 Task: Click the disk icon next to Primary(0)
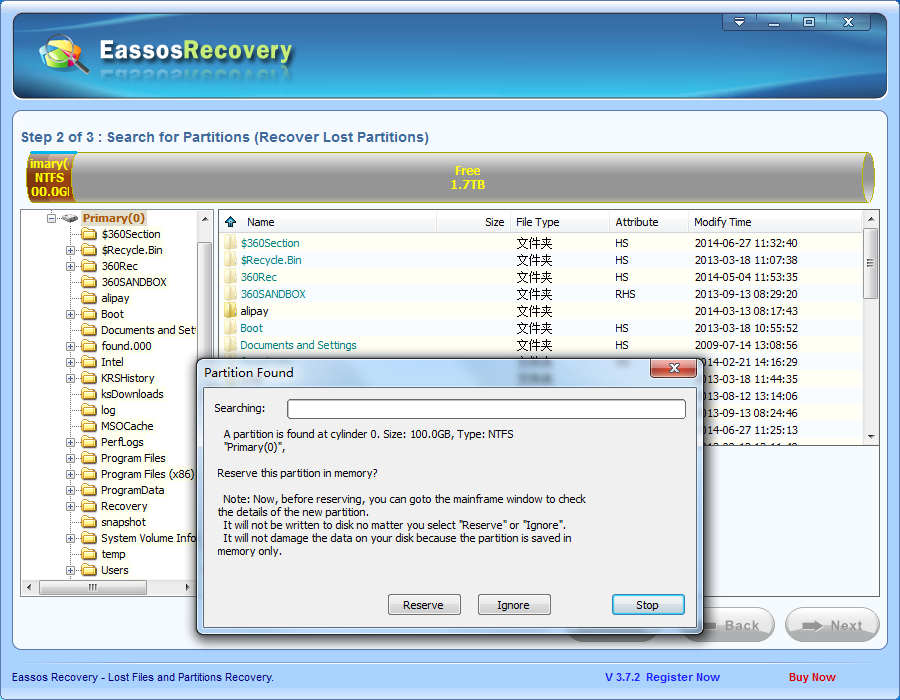coord(70,218)
